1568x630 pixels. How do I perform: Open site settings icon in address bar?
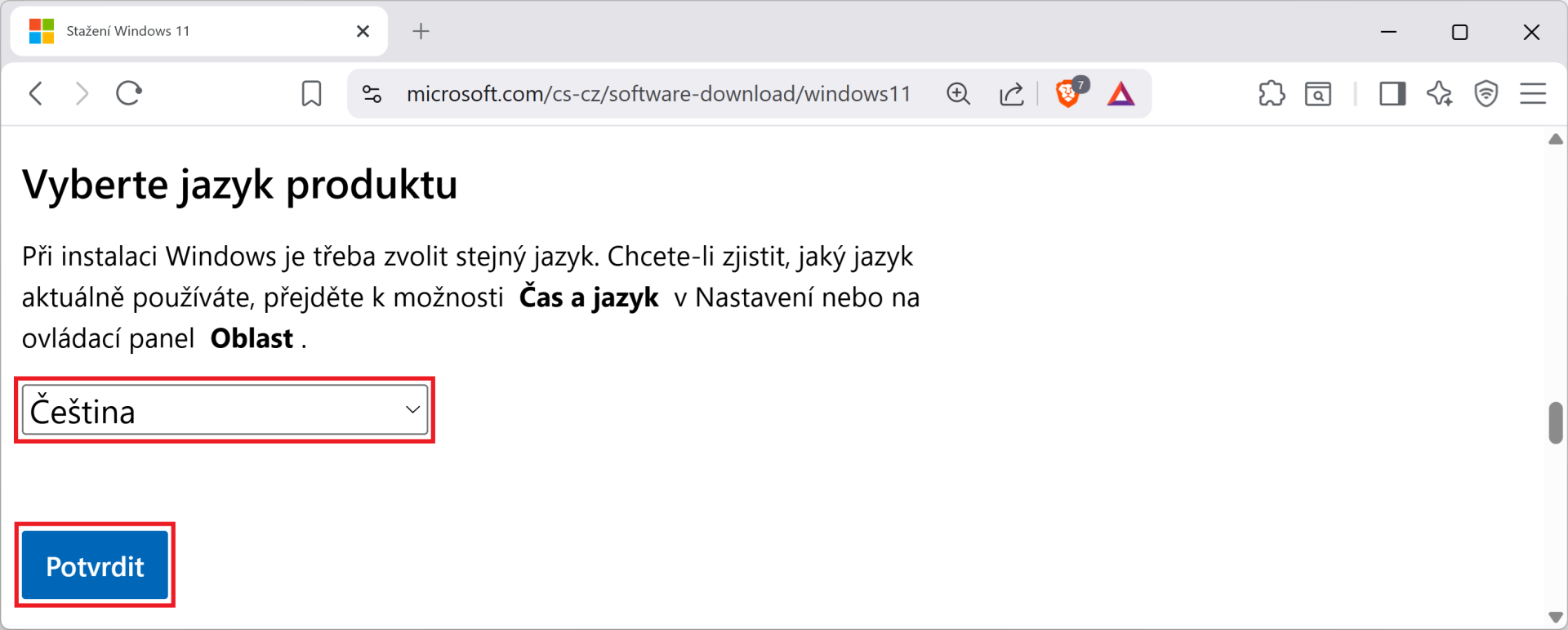[x=372, y=94]
